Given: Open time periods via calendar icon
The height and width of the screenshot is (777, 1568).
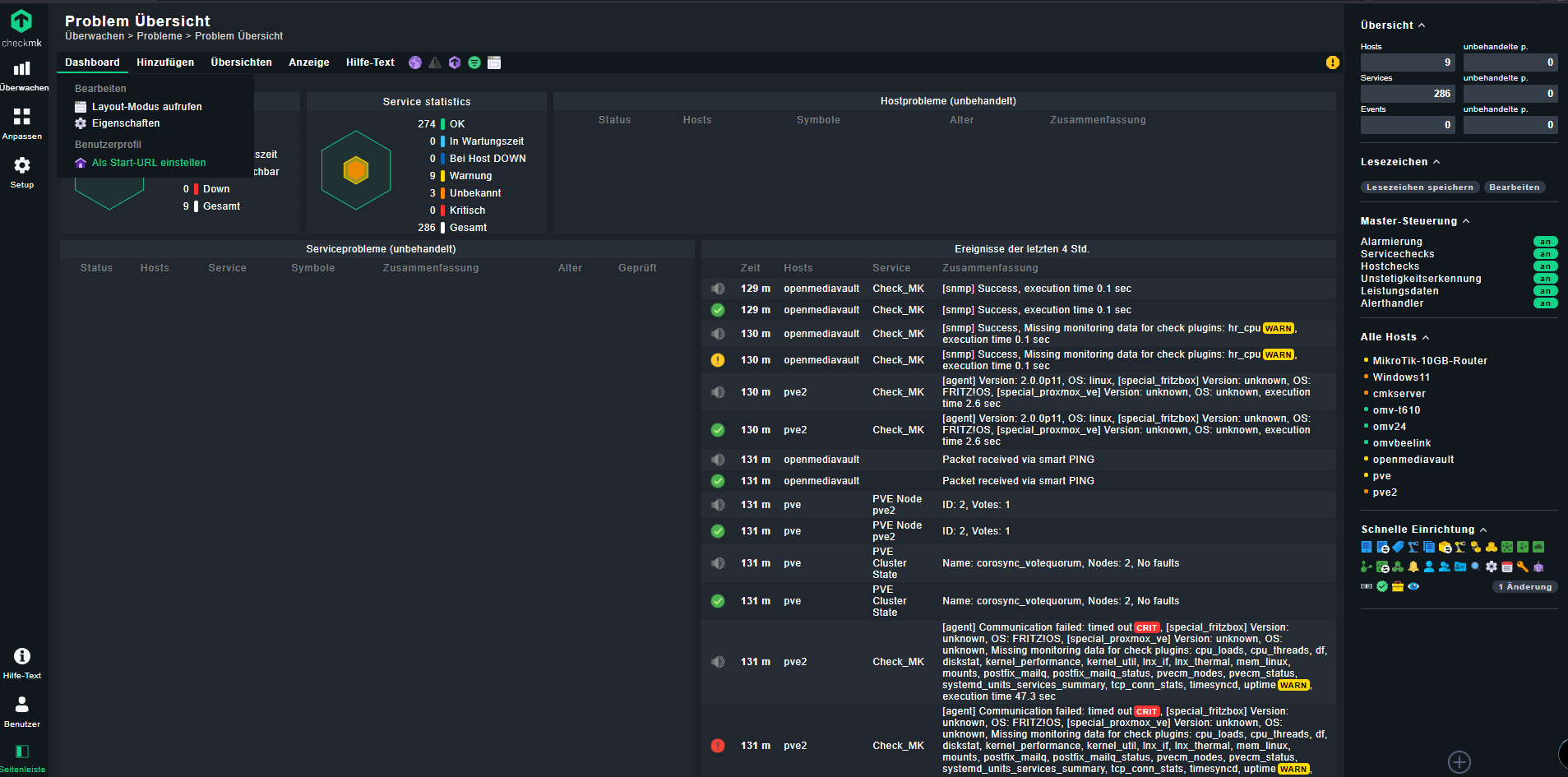Looking at the screenshot, I should tap(1507, 567).
